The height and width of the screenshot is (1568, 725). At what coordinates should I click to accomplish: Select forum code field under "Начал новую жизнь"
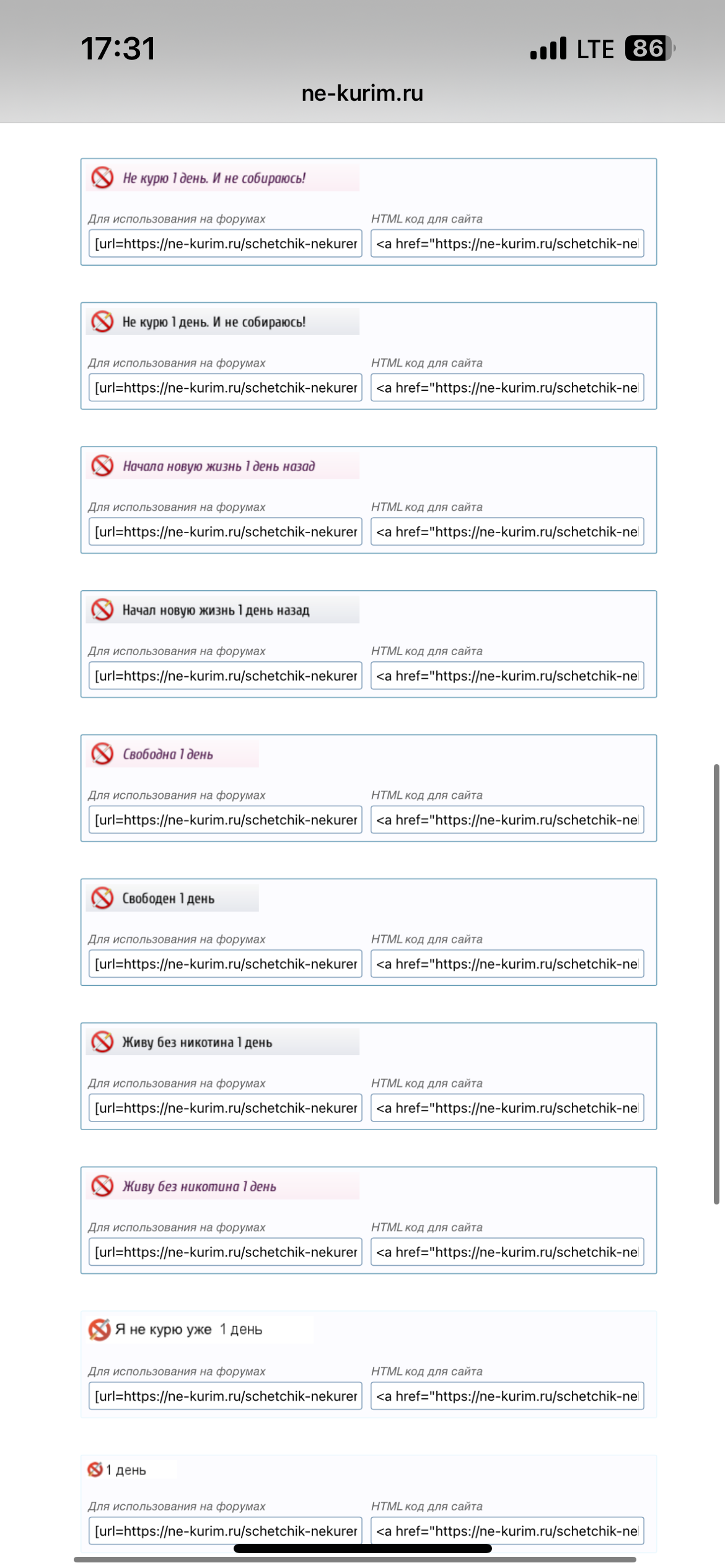pyautogui.click(x=226, y=676)
